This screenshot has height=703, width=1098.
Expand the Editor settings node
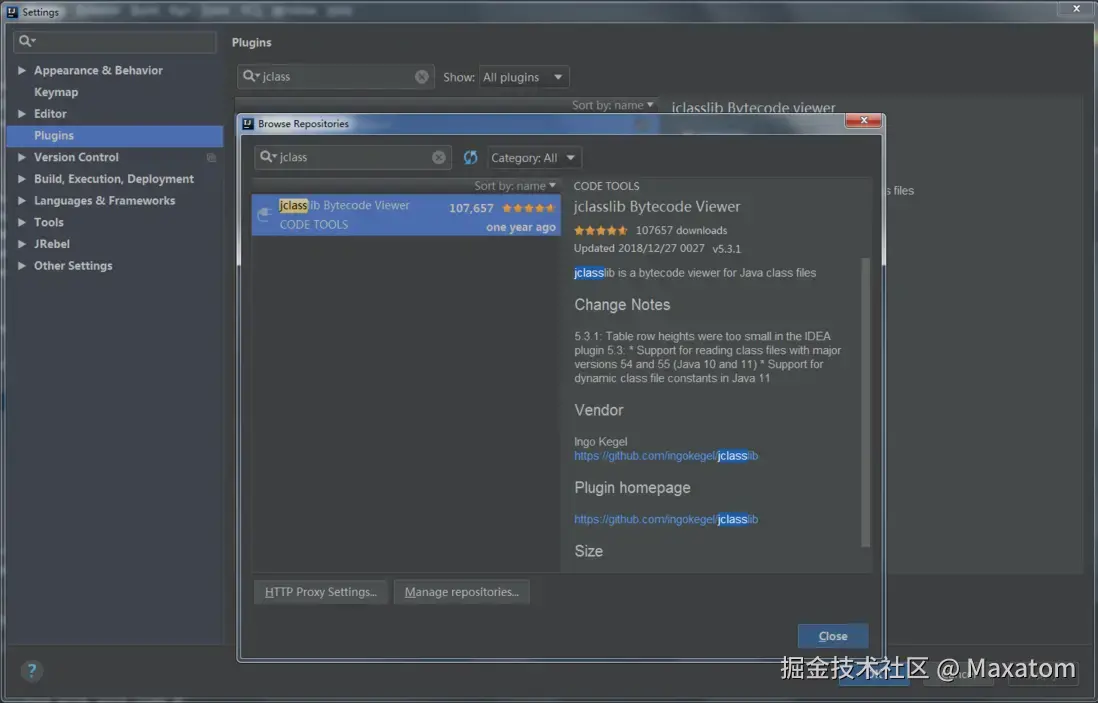22,114
